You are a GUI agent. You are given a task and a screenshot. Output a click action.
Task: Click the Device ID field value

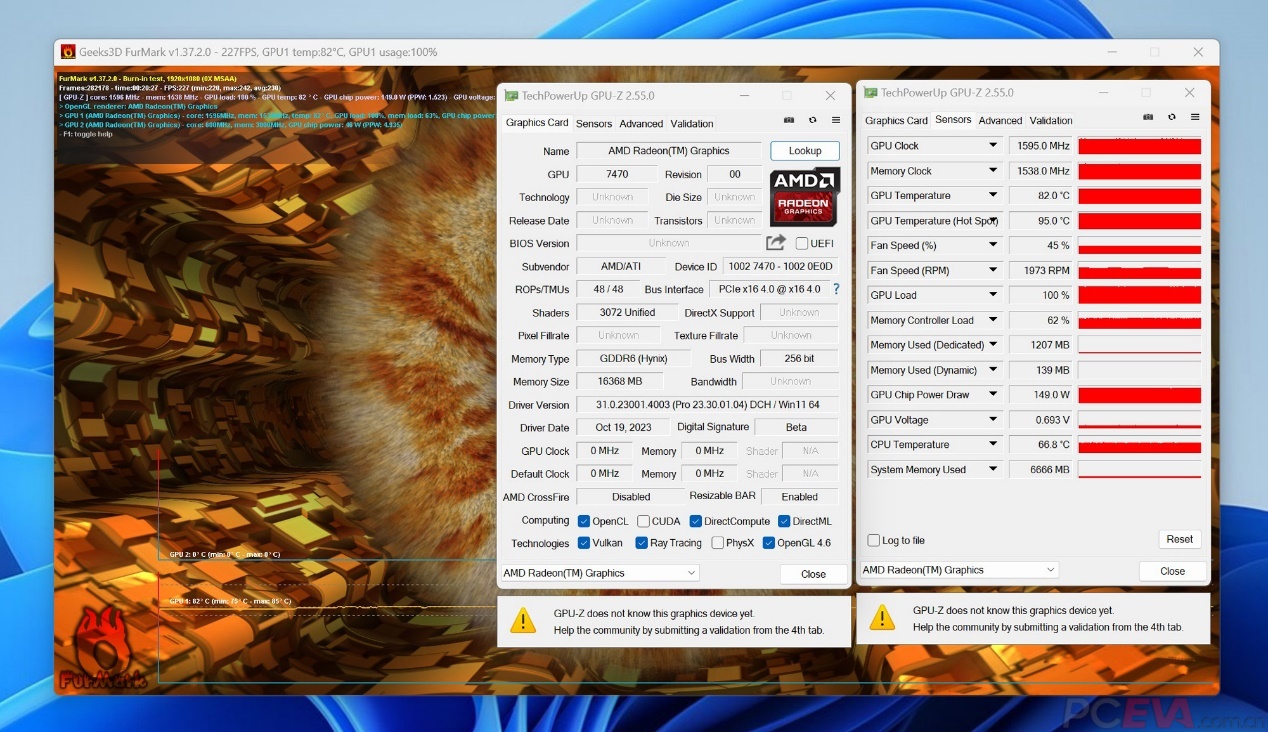pos(781,267)
